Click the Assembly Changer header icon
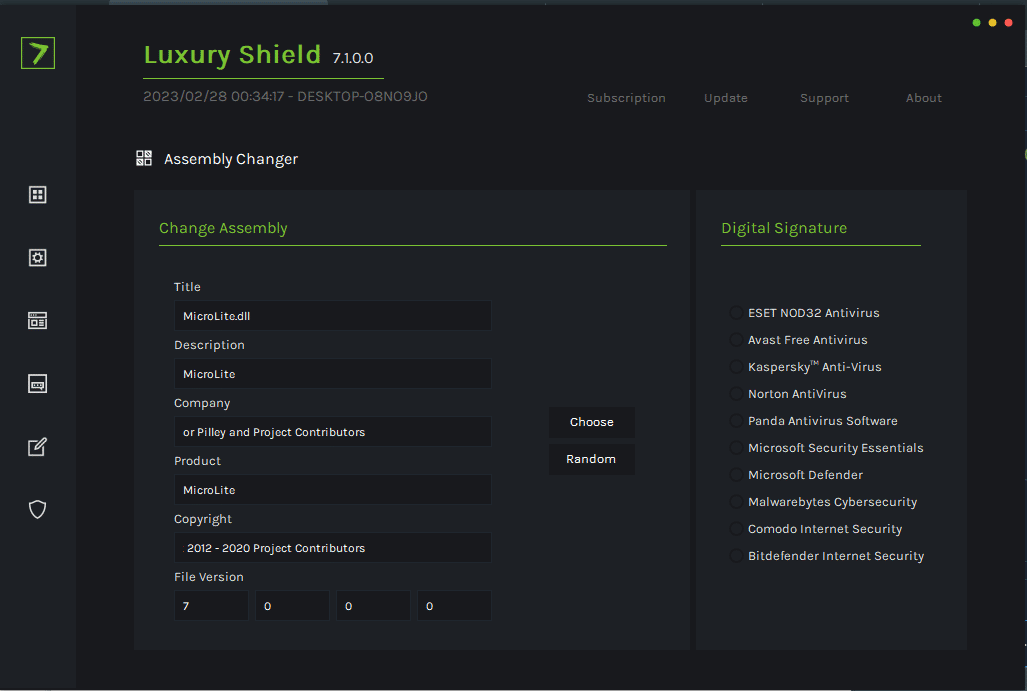Viewport: 1027px width, 691px height. (144, 158)
